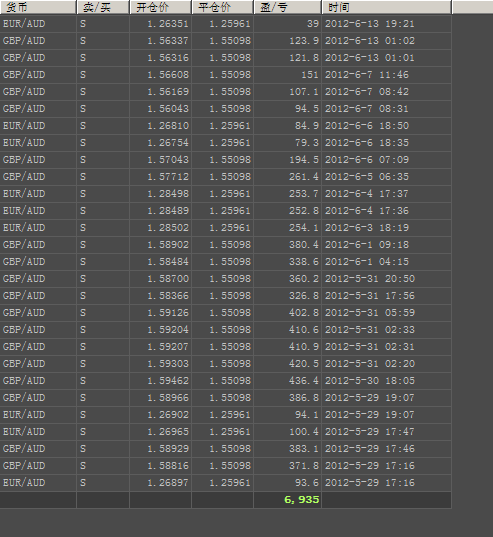Select time 2012-6-7 08:31
This screenshot has width=493, height=537.
(367, 109)
